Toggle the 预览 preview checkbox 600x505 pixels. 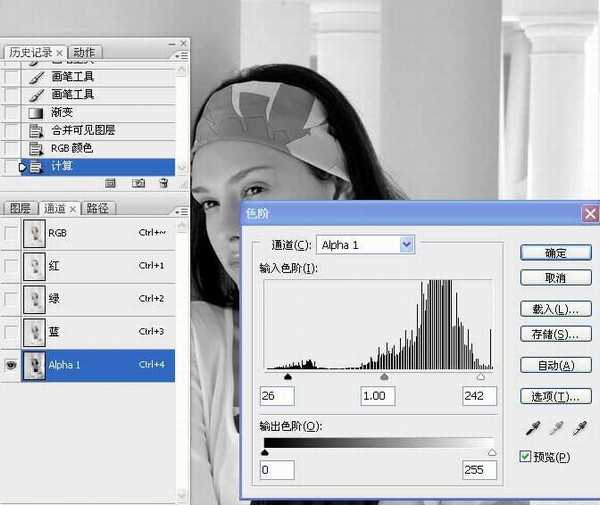[x=526, y=457]
